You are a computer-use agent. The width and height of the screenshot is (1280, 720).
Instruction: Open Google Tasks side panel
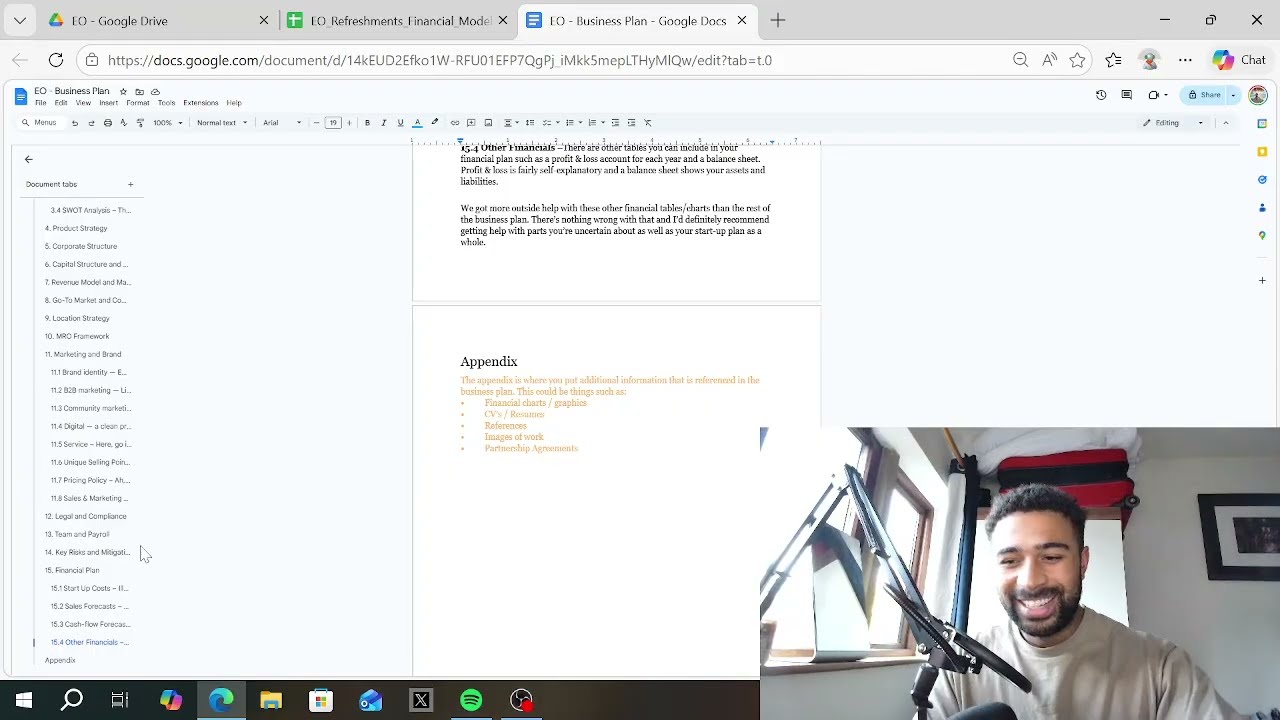tap(1262, 180)
